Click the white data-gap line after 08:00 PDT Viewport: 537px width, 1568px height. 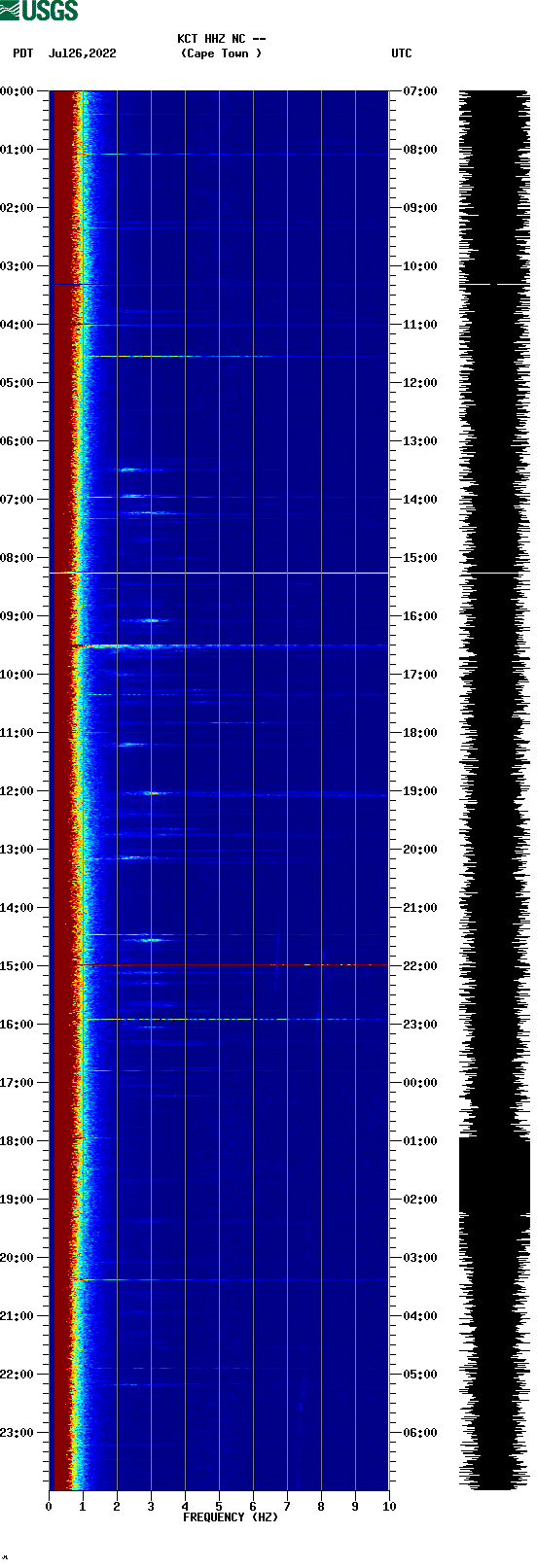click(x=219, y=574)
